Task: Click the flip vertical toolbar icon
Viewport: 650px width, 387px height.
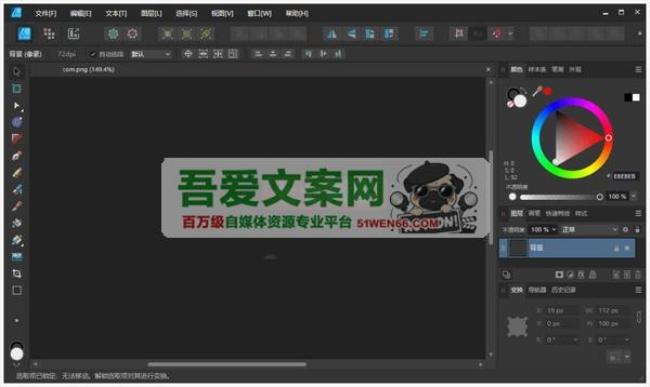Action: [351, 34]
